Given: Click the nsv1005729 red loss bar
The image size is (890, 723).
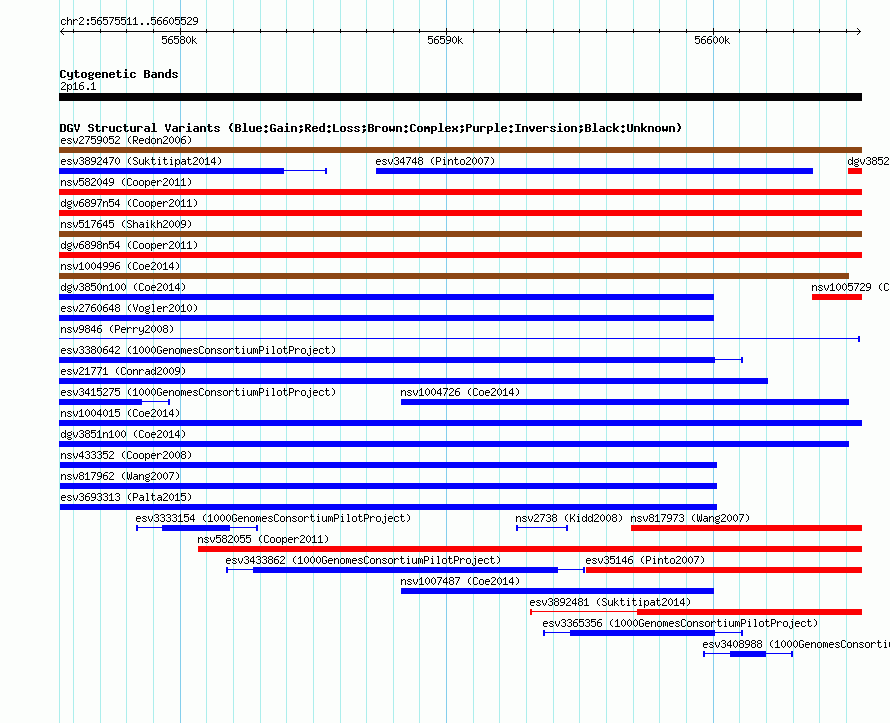Looking at the screenshot, I should (837, 297).
